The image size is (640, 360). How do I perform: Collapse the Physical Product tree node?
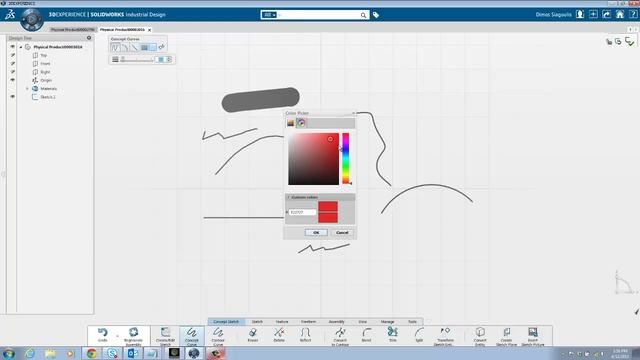coord(21,47)
